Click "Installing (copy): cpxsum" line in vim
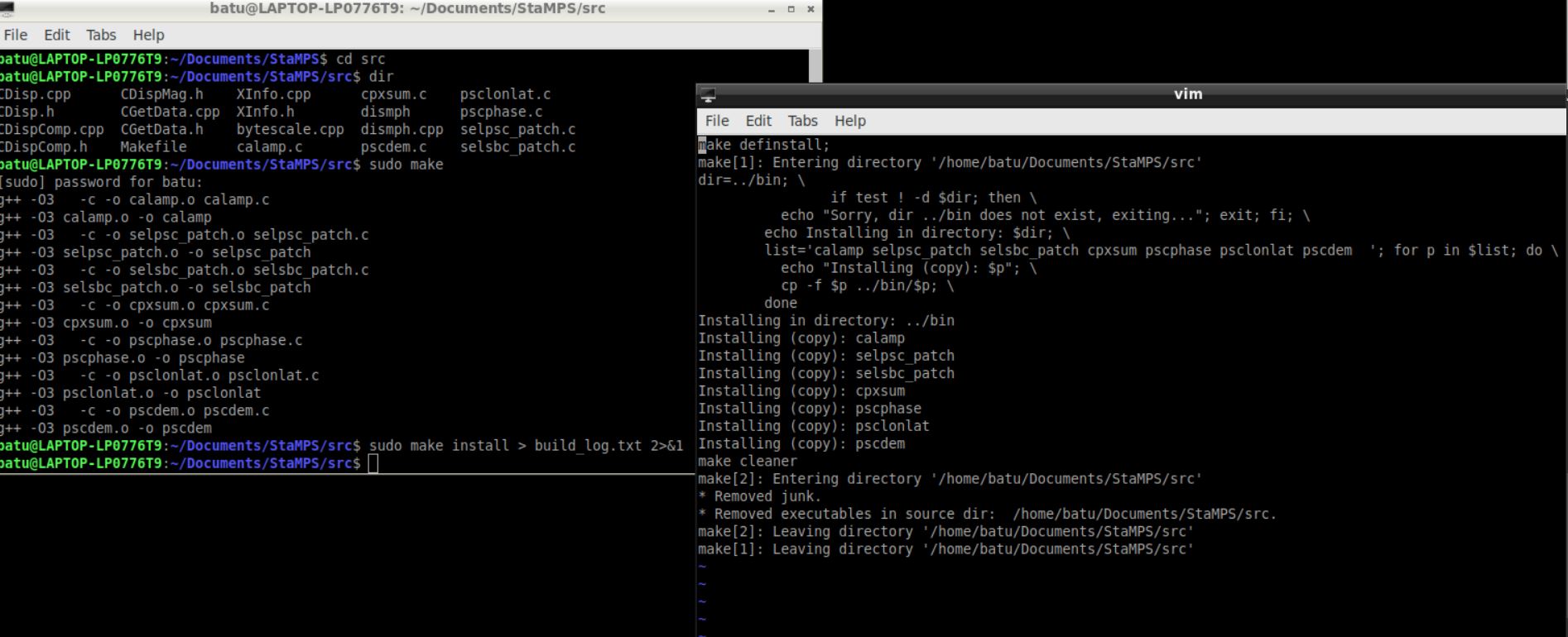1568x637 pixels. pos(801,390)
